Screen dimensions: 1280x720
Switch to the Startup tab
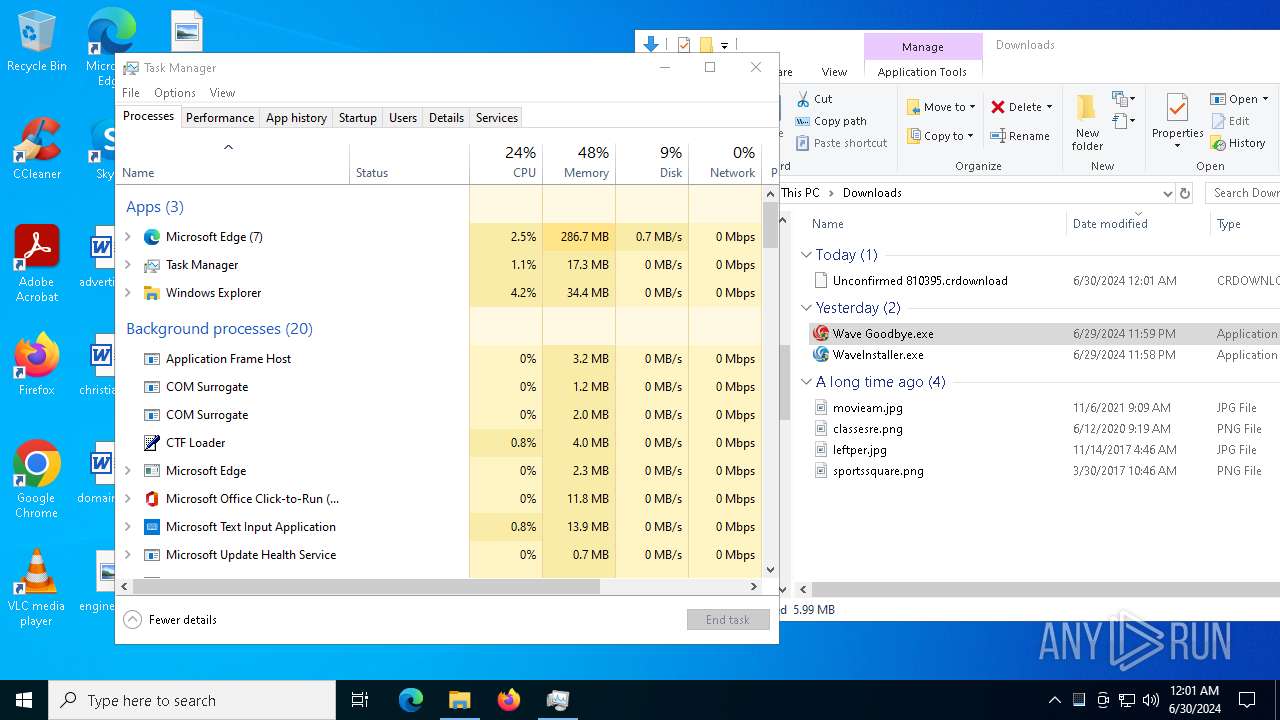click(357, 118)
